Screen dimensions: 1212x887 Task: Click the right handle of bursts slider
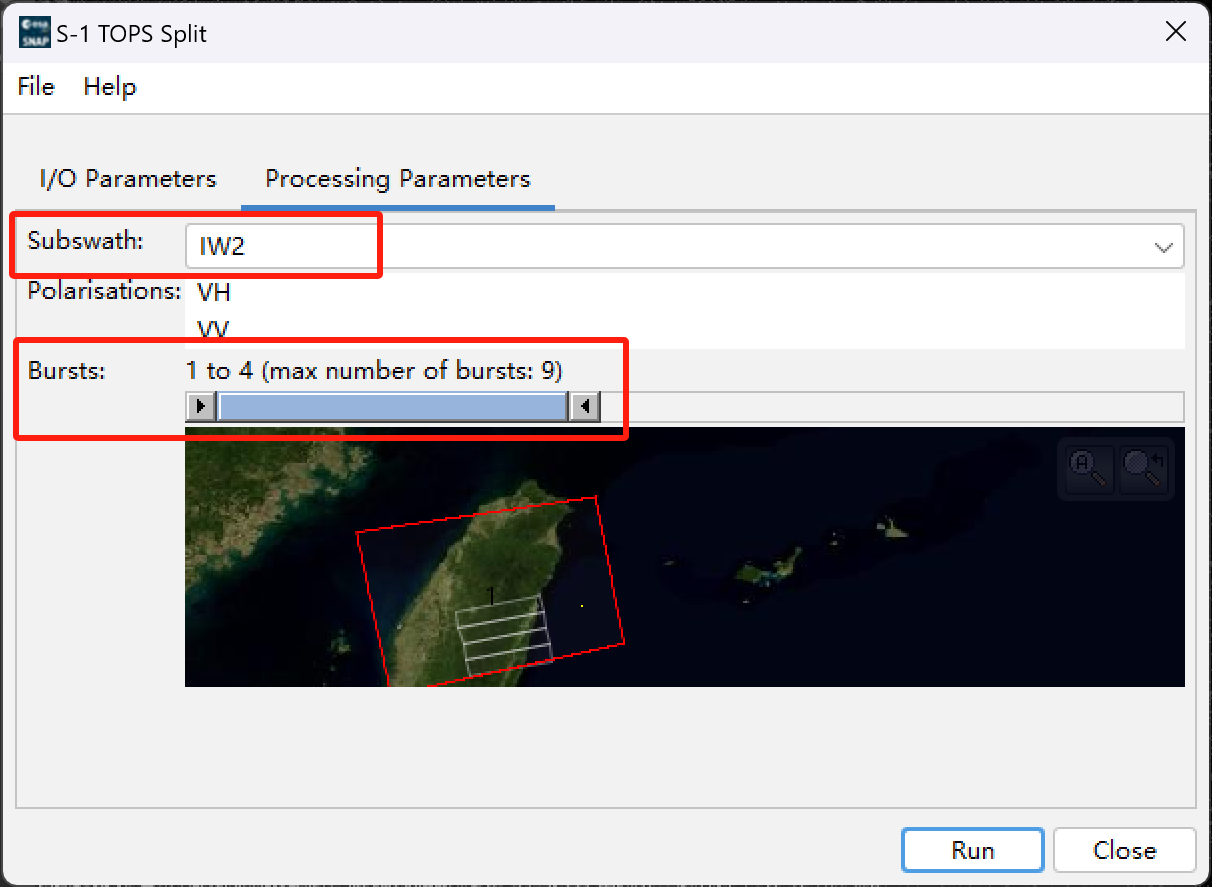click(x=584, y=406)
